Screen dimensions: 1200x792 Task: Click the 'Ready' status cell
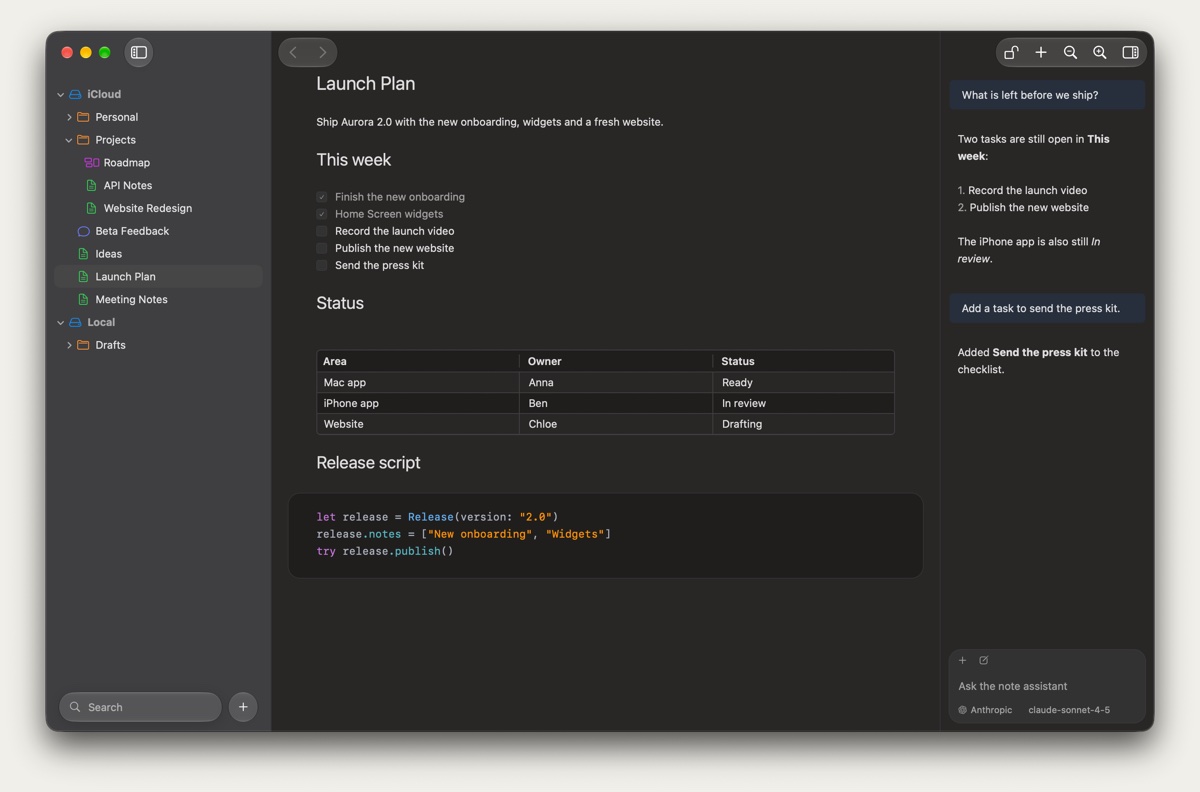click(x=804, y=382)
